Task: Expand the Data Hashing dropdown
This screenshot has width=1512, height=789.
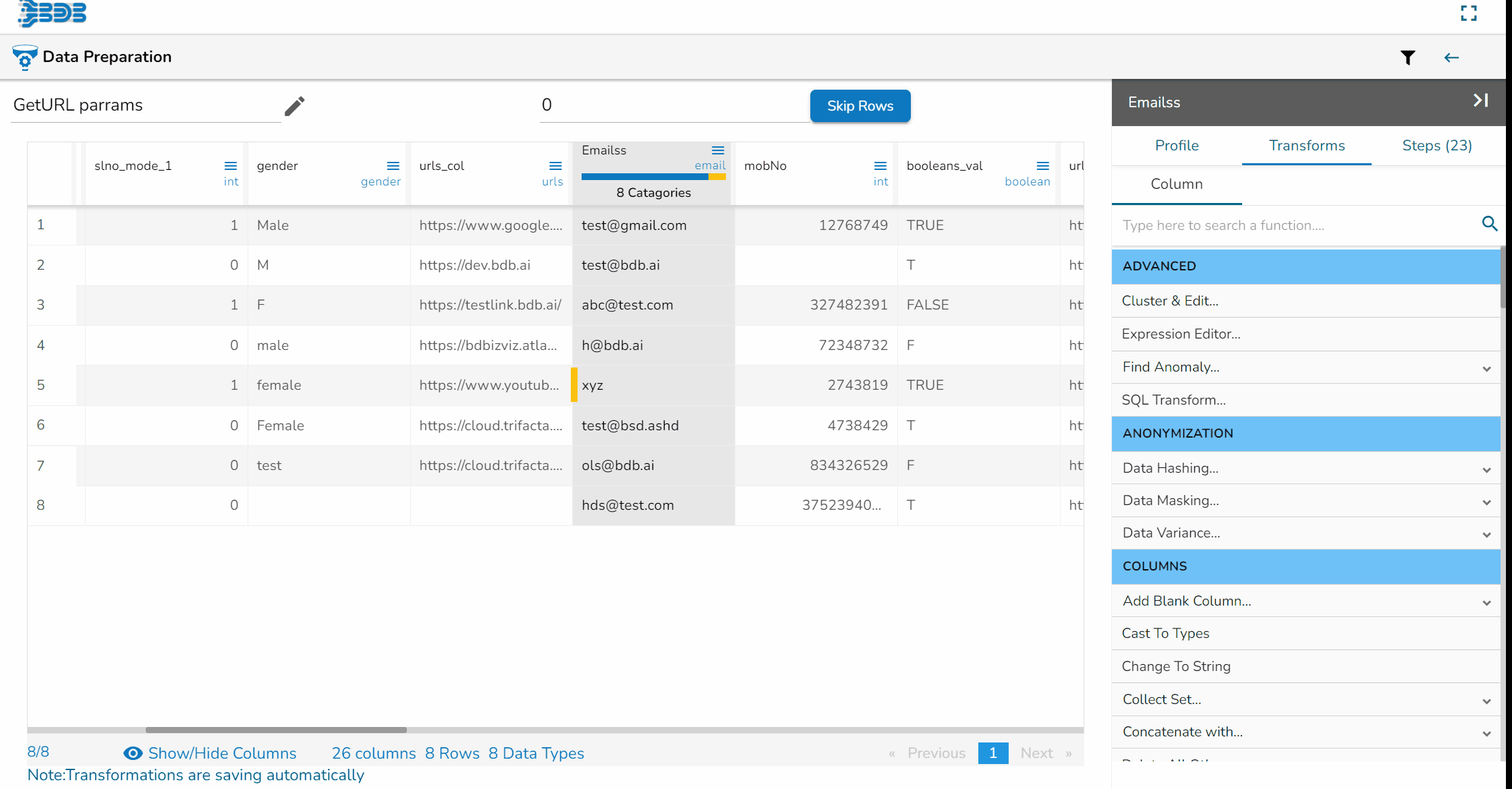Action: [x=1486, y=469]
